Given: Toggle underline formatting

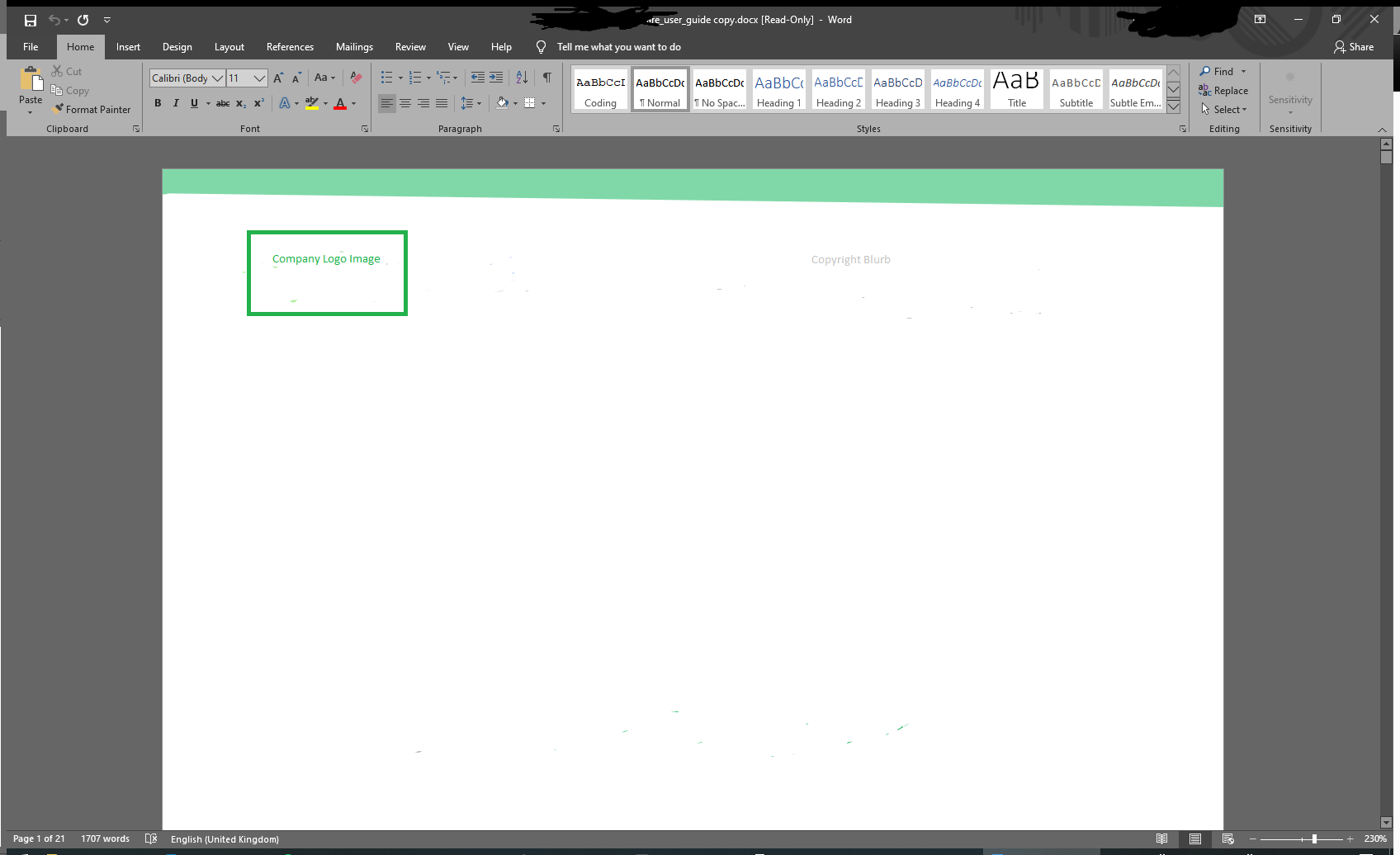Looking at the screenshot, I should 194,103.
